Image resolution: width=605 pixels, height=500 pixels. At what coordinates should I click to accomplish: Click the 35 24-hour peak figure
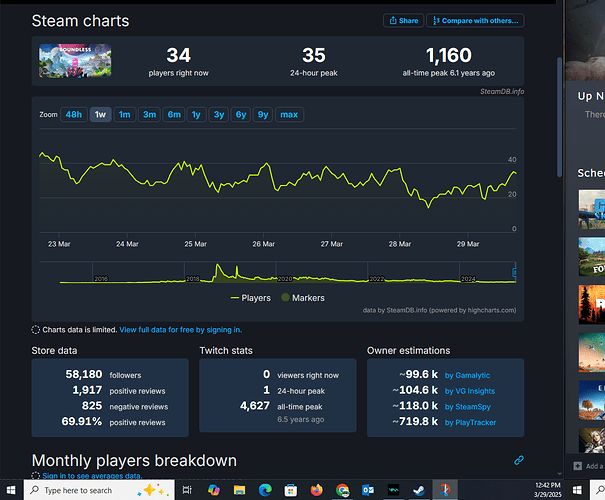click(x=314, y=55)
